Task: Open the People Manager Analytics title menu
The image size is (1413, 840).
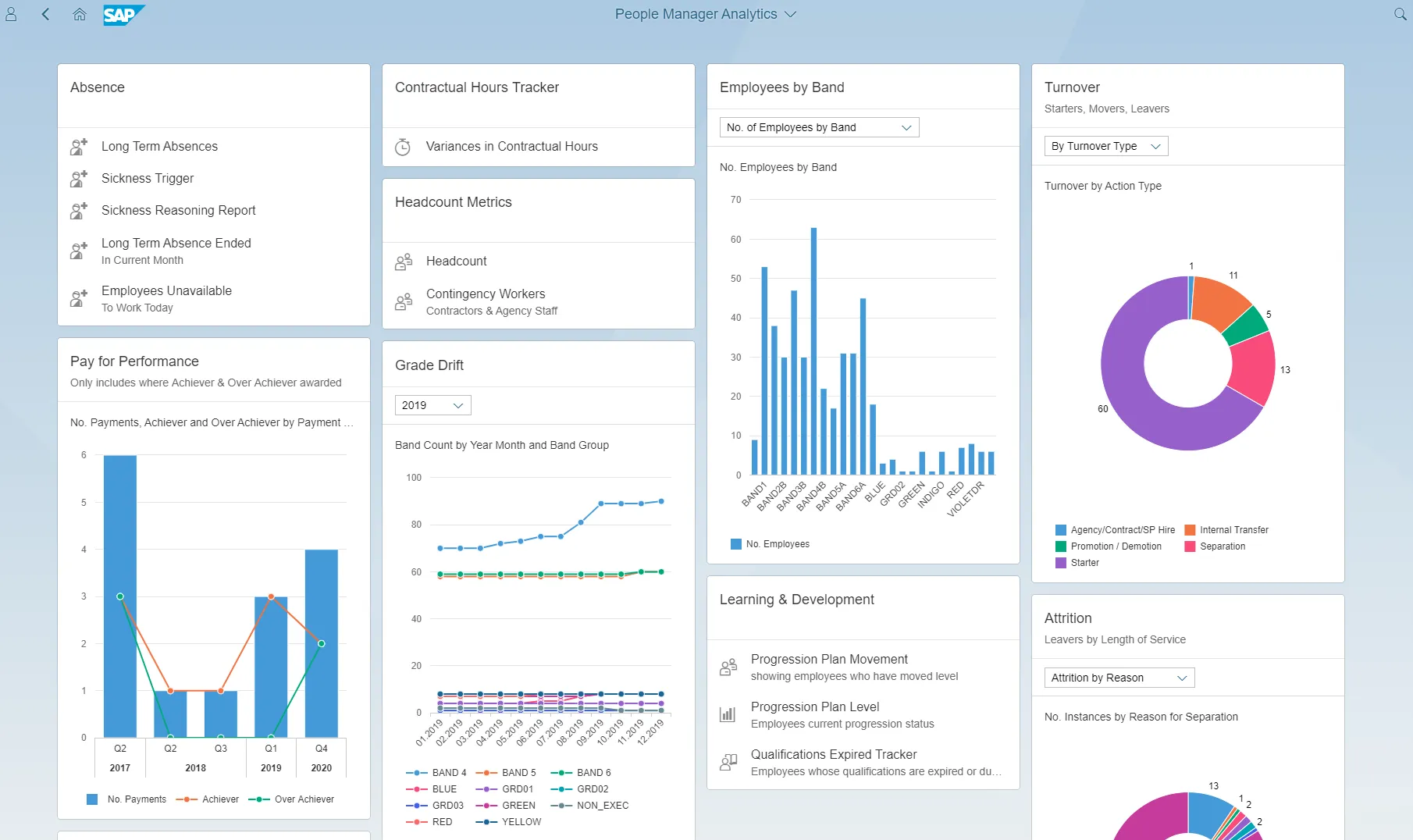Action: [705, 14]
